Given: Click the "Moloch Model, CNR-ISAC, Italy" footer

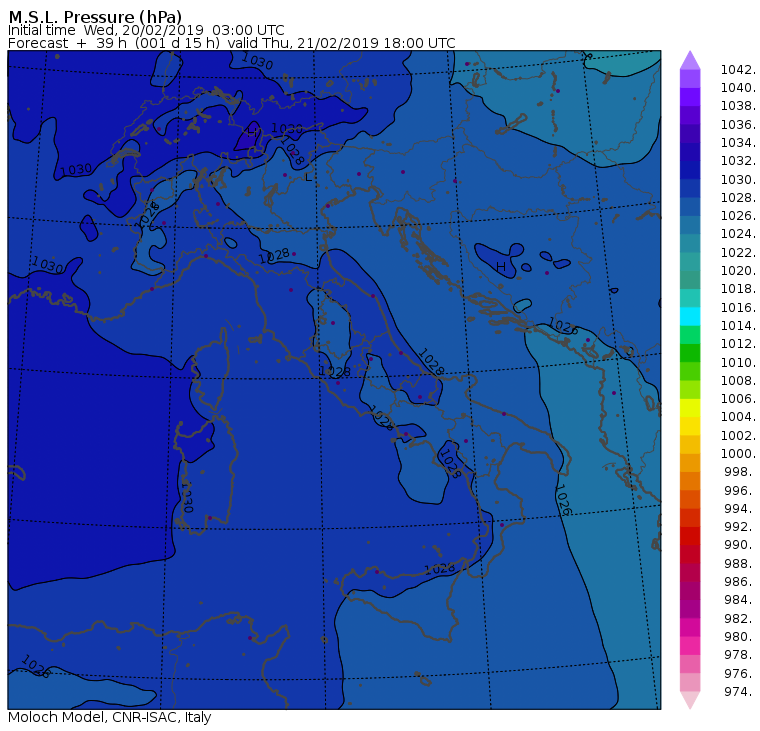Looking at the screenshot, I should coord(110,717).
